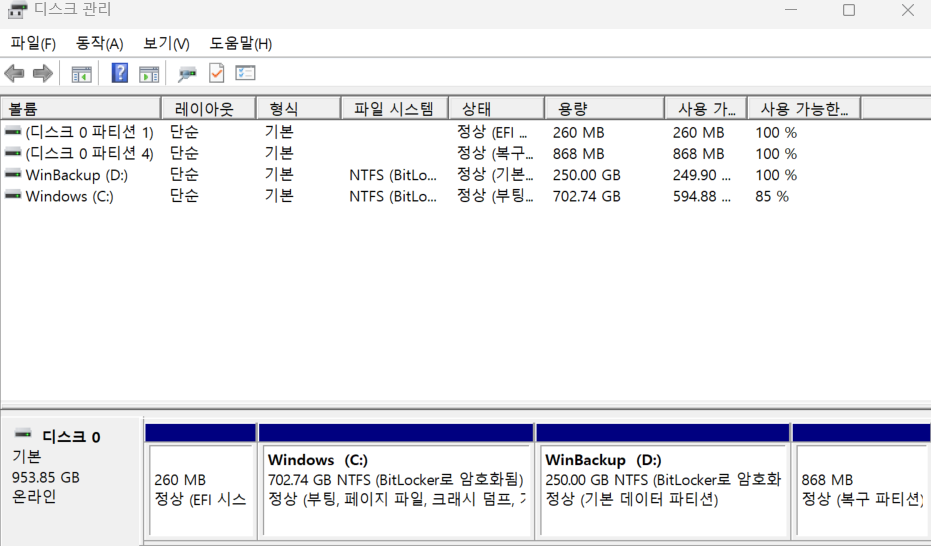Sort by the 파일 시스템 column header
Image resolution: width=931 pixels, height=546 pixels.
[395, 109]
